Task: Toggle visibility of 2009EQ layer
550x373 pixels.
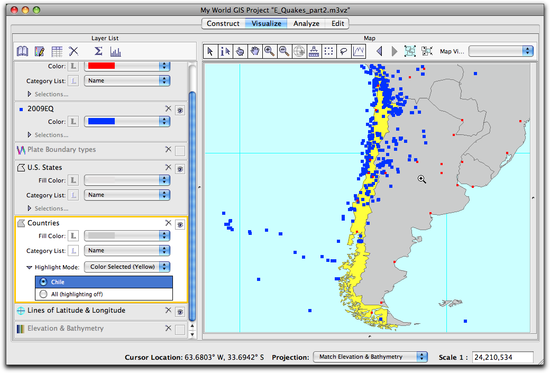Action: pyautogui.click(x=180, y=111)
